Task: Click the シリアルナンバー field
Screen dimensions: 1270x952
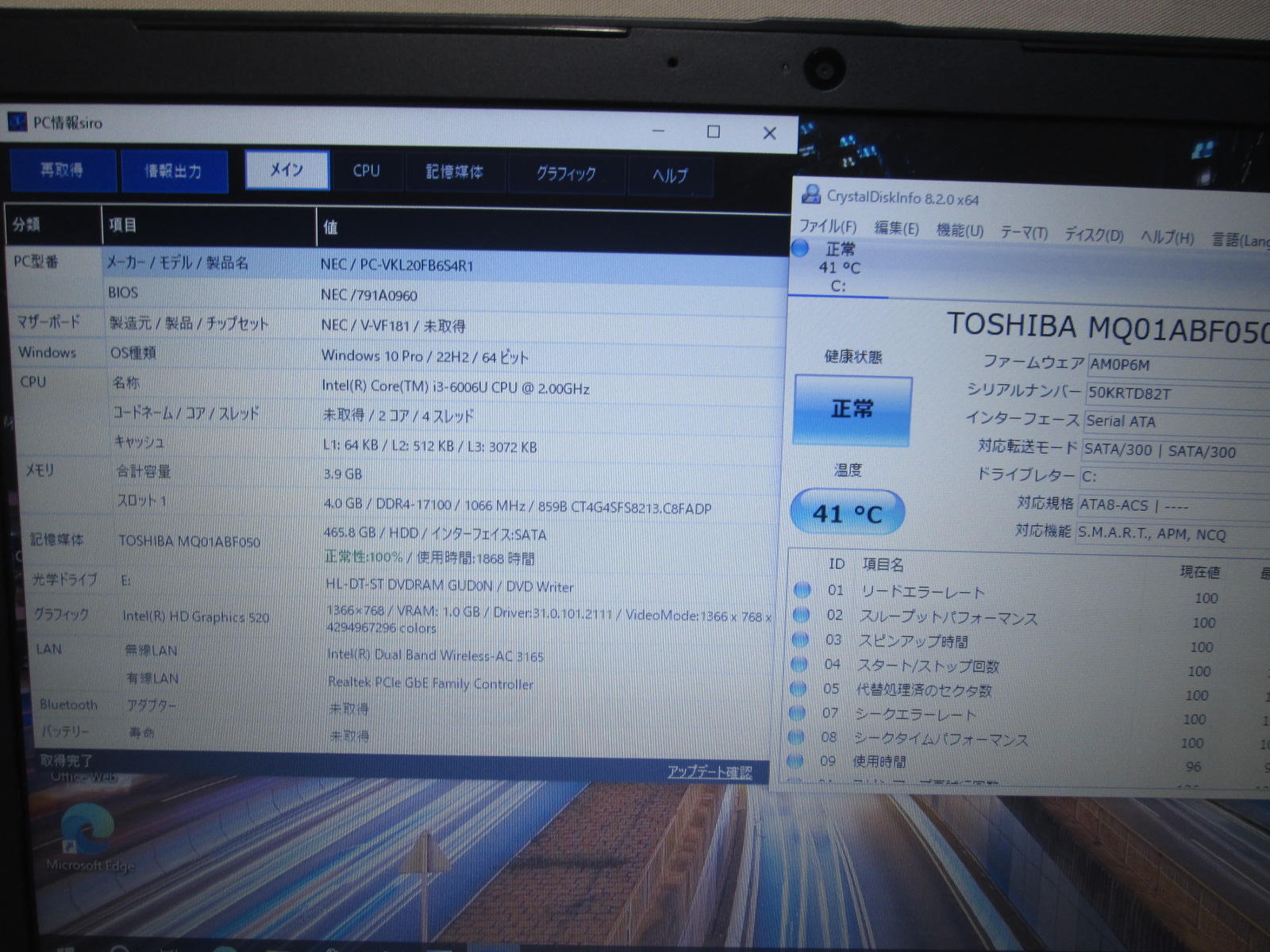Action: 1177,394
